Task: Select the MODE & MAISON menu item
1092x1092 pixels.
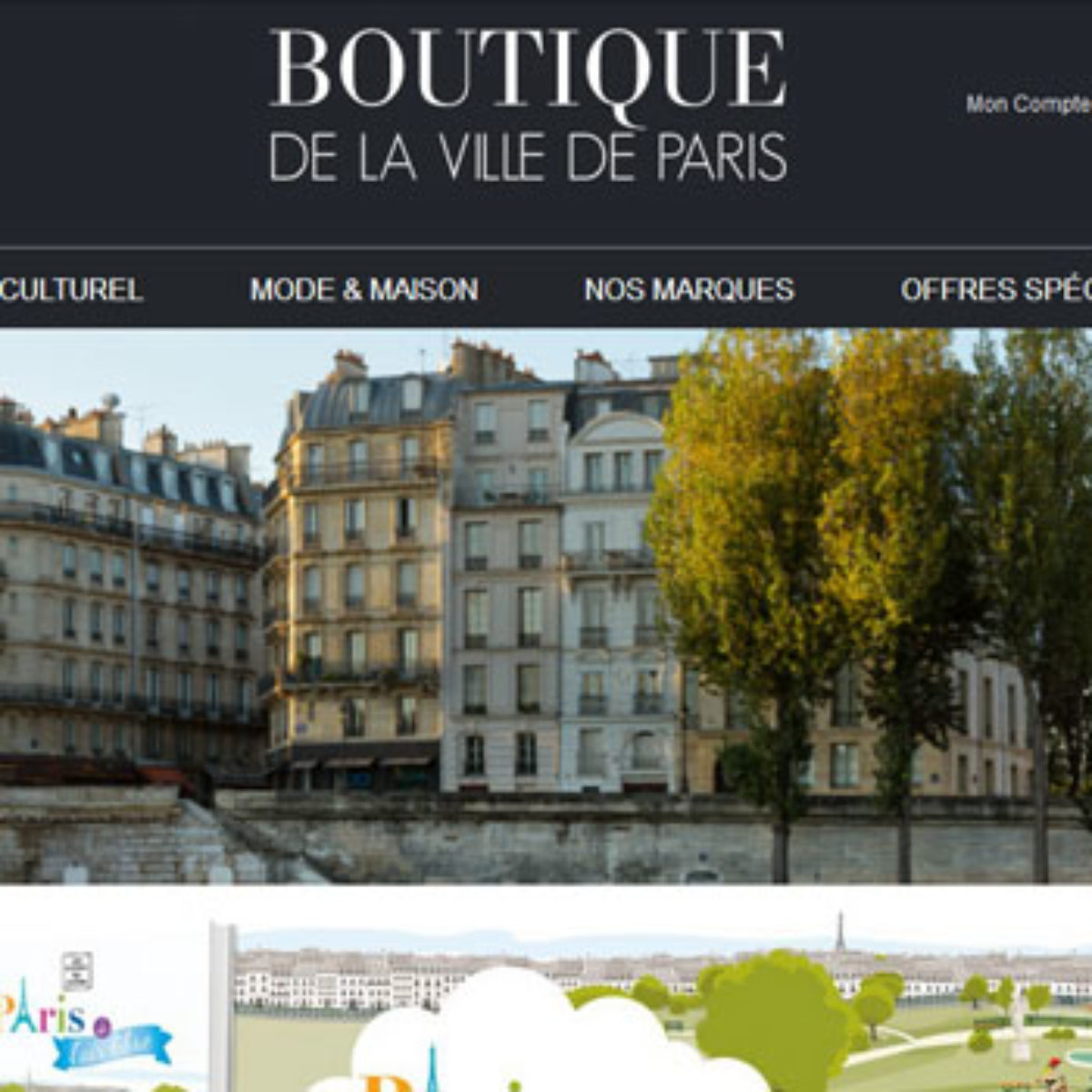Action: pyautogui.click(x=364, y=289)
